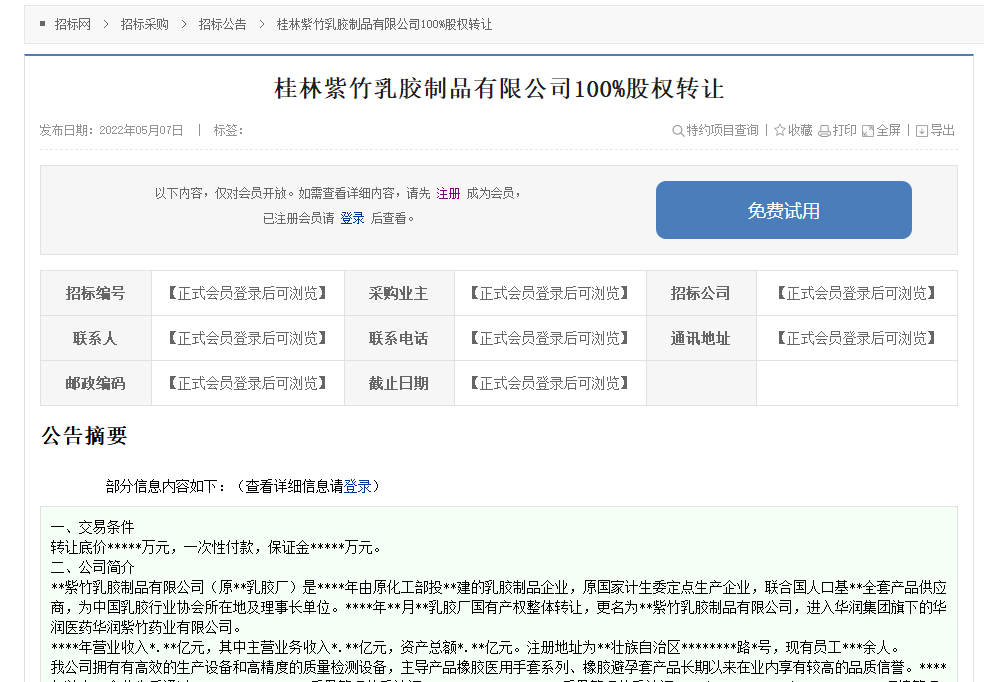Go to 招标采购 in breadcrumb
This screenshot has height=682, width=984.
click(x=144, y=24)
